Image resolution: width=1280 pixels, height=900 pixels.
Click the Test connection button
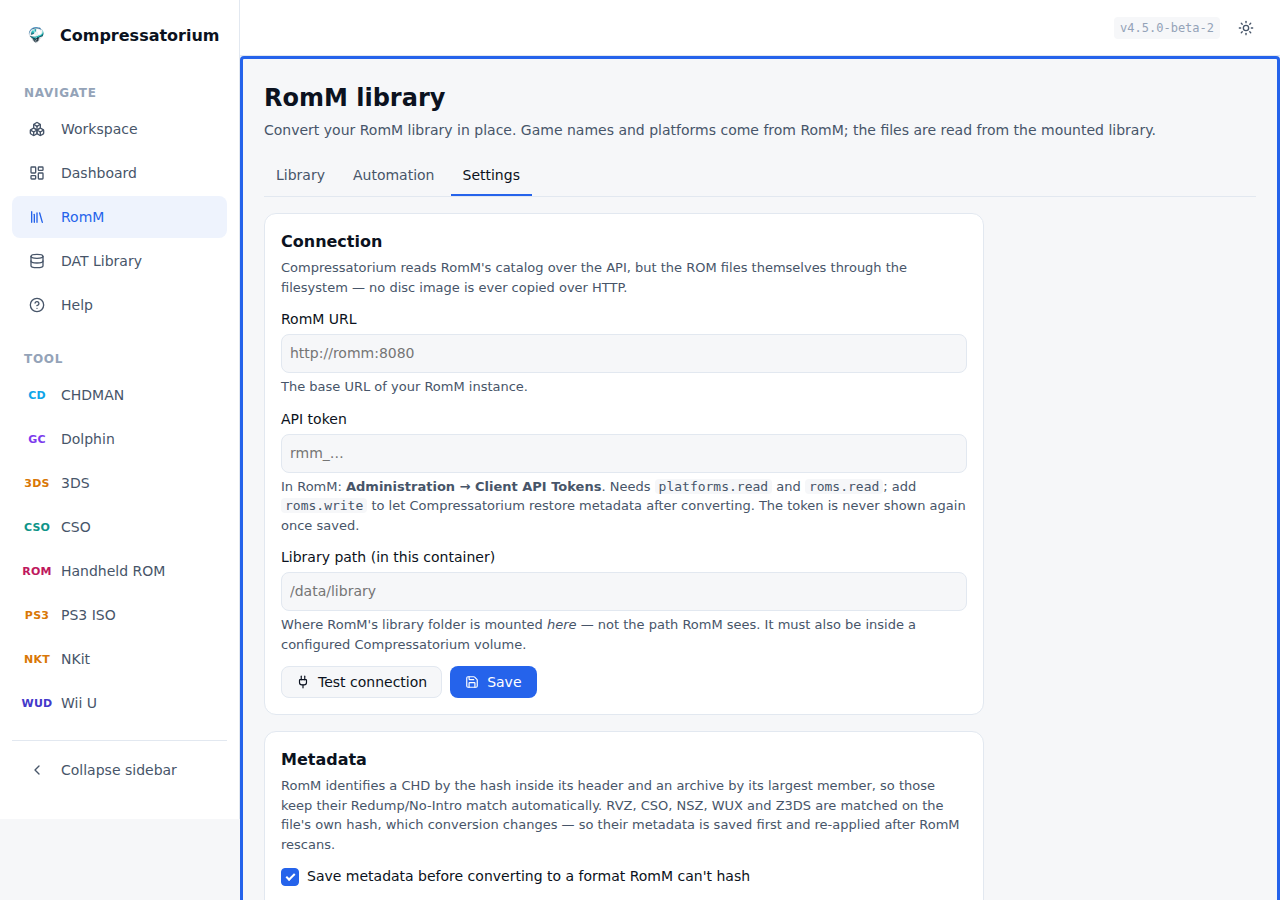[x=361, y=682]
